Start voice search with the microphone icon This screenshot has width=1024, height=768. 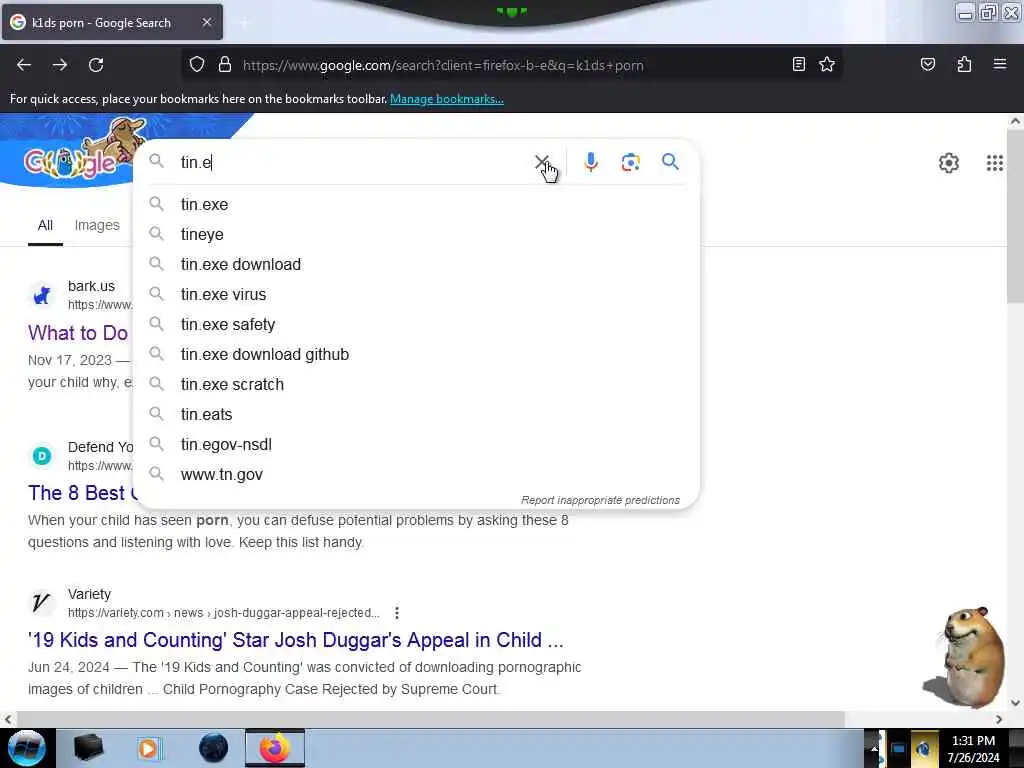coord(591,162)
